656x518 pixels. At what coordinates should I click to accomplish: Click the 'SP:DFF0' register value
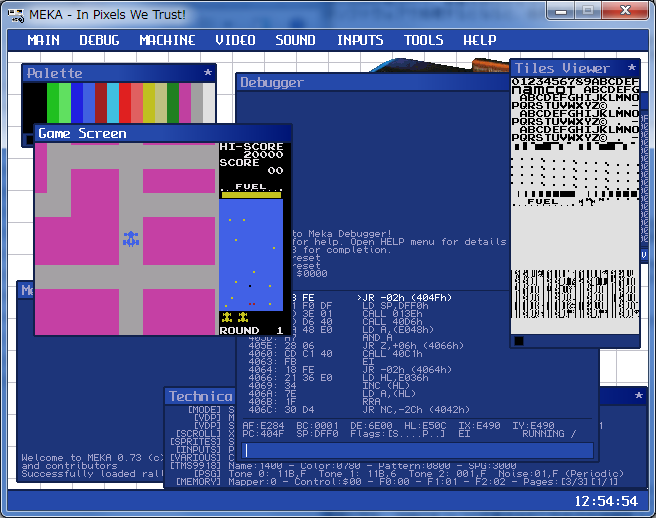[x=317, y=433]
